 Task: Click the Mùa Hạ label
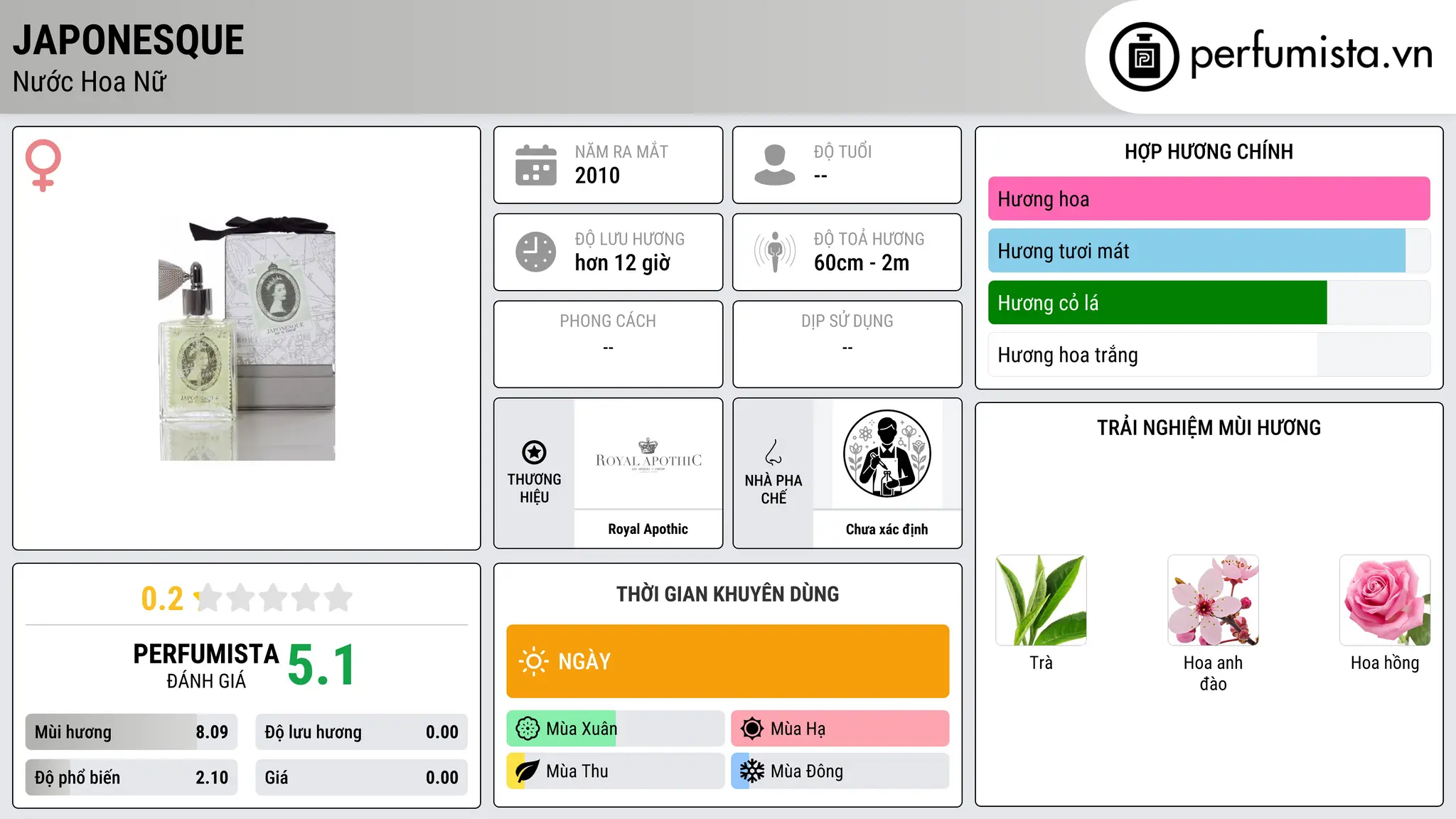pyautogui.click(x=798, y=729)
